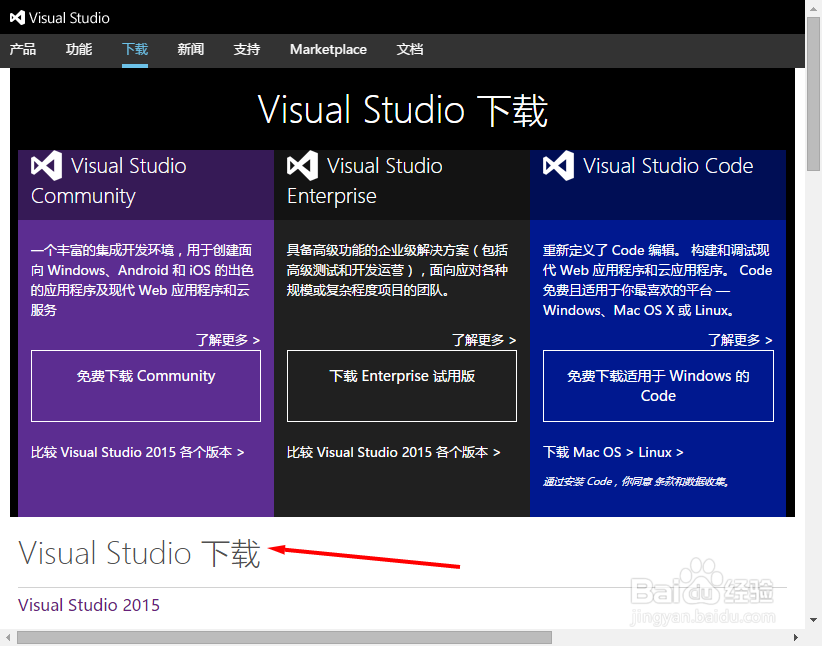The width and height of the screenshot is (822, 646).
Task: Select the 下载 navigation tab
Action: [134, 49]
